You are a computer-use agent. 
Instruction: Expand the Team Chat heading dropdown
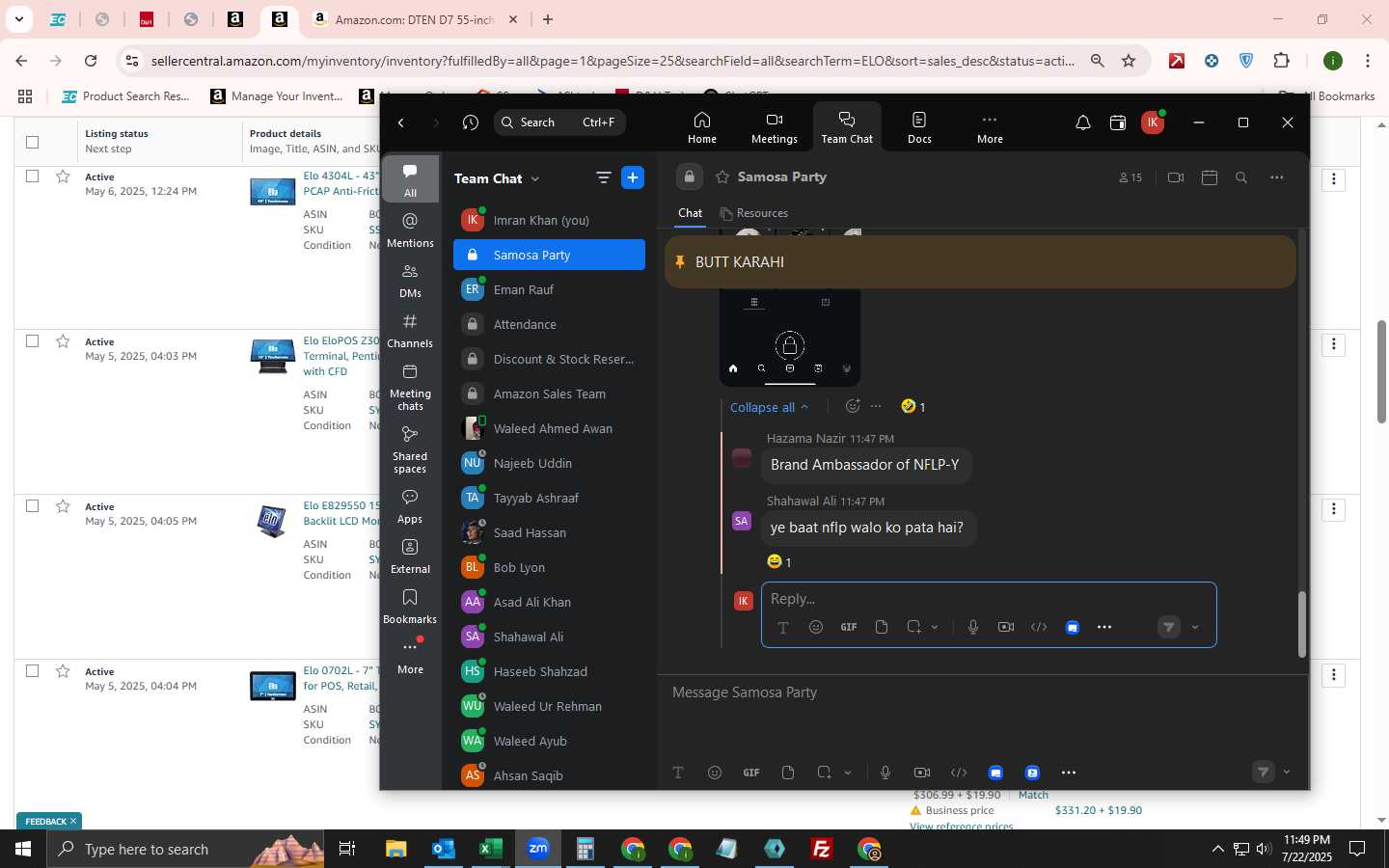535,178
